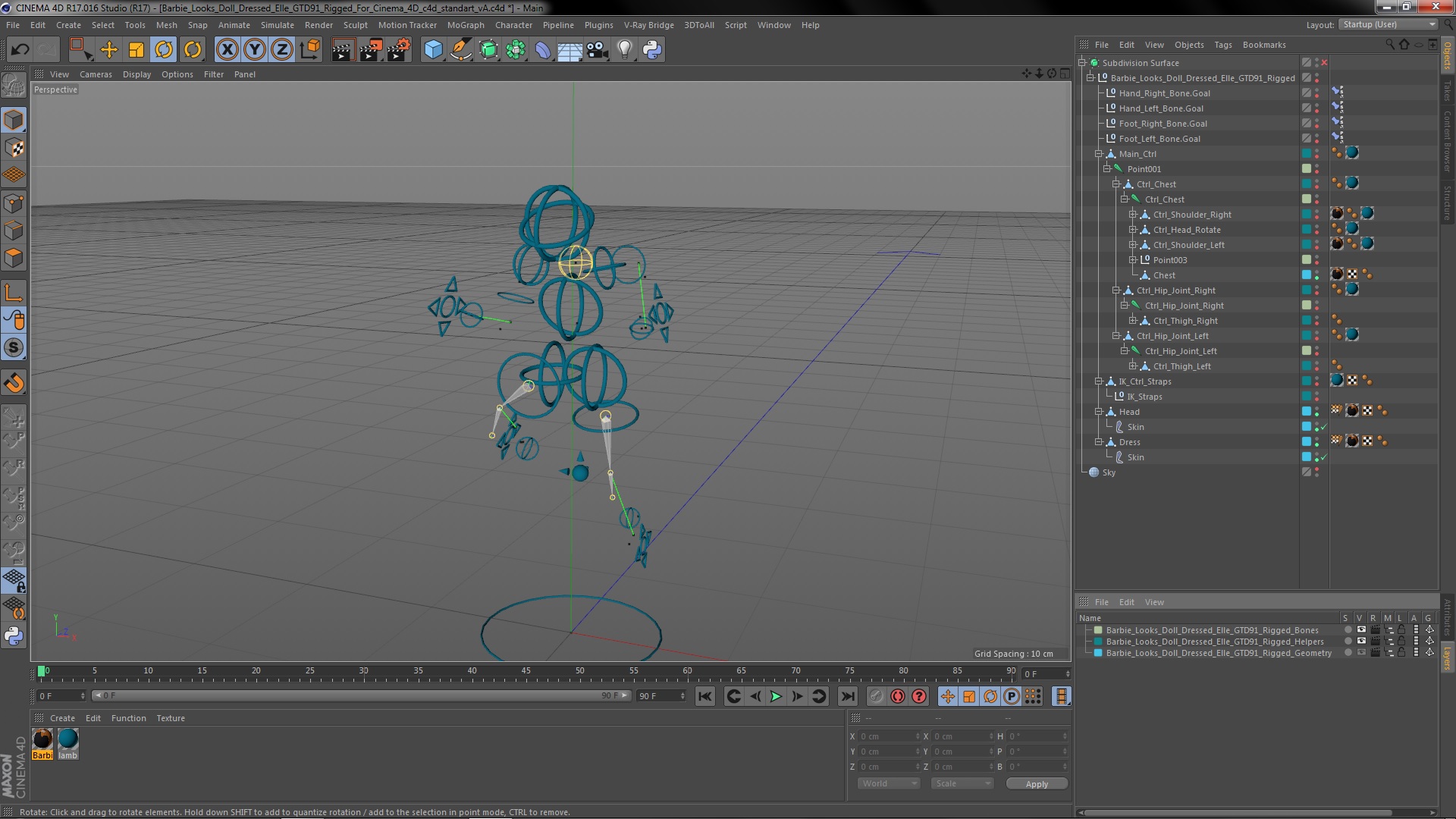Click the X position input field
The image size is (1456, 819).
[889, 736]
